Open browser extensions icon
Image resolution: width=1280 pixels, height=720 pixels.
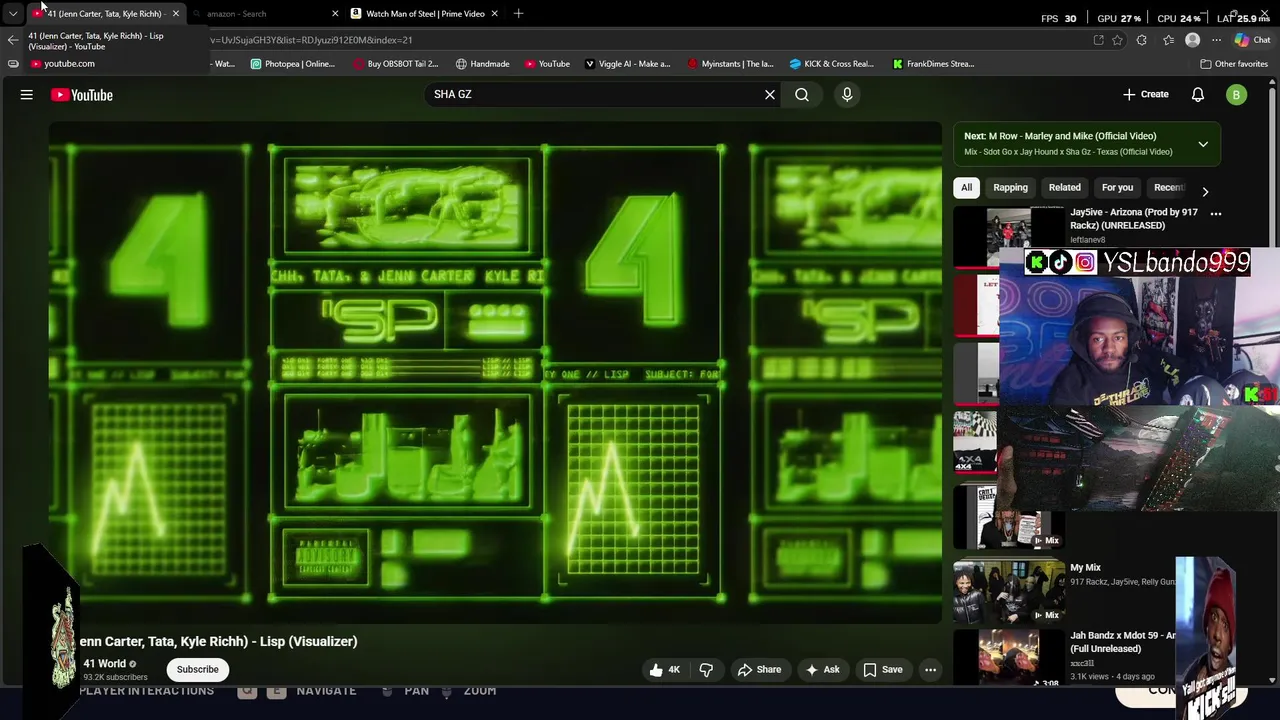coord(1142,40)
